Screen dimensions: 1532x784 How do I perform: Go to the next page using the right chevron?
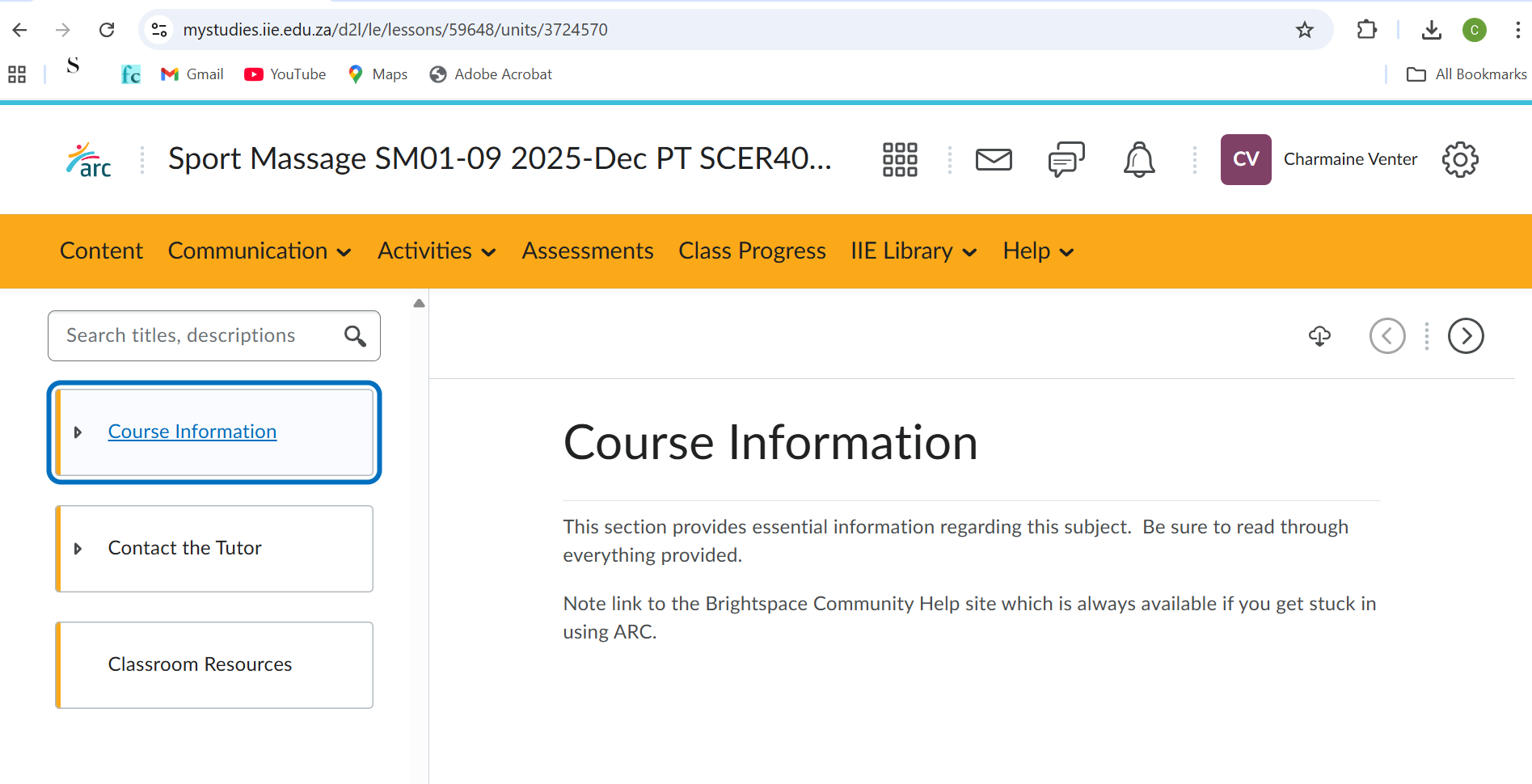[1466, 336]
